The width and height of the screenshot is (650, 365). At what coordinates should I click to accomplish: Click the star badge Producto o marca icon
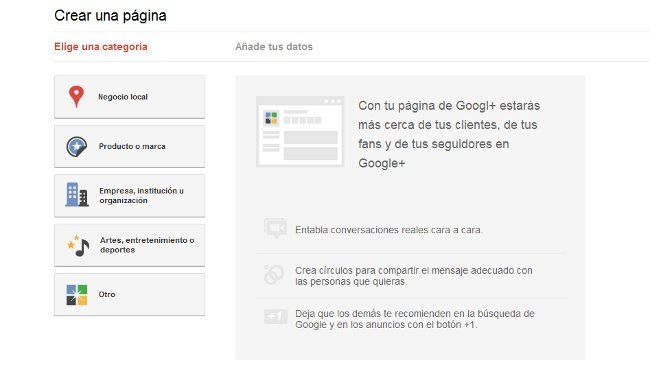(77, 146)
